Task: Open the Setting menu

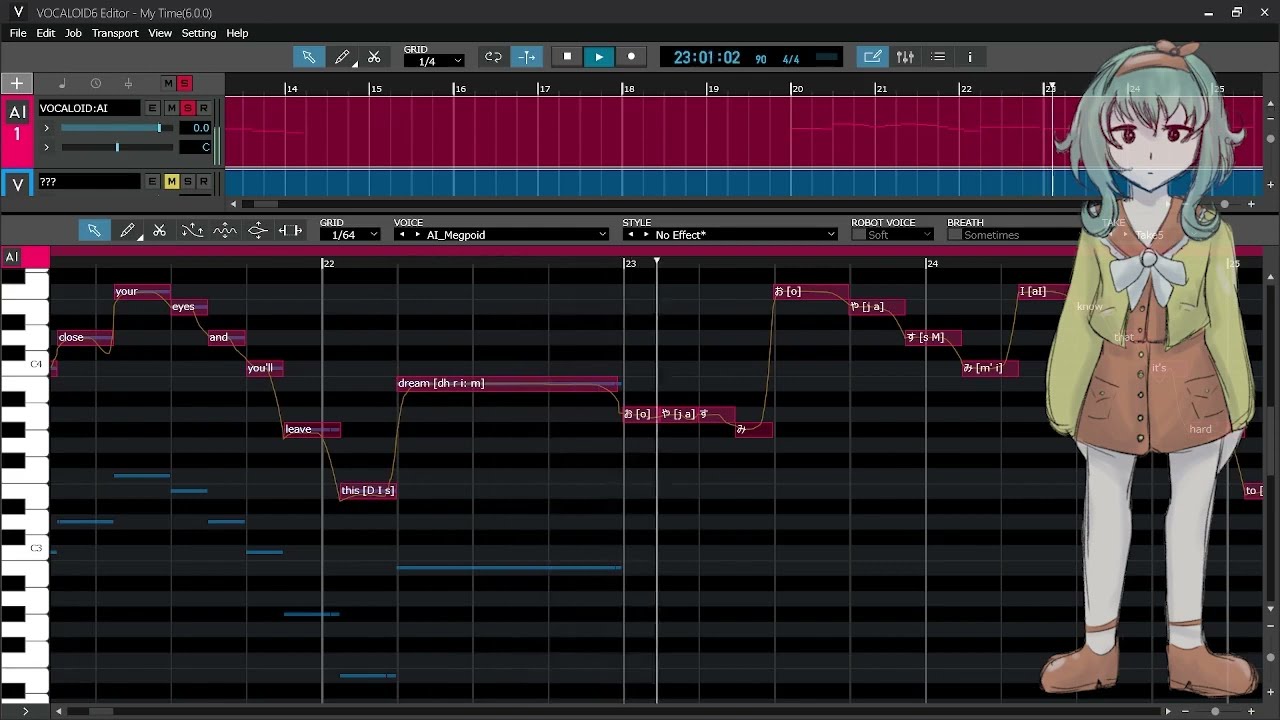Action: tap(198, 33)
